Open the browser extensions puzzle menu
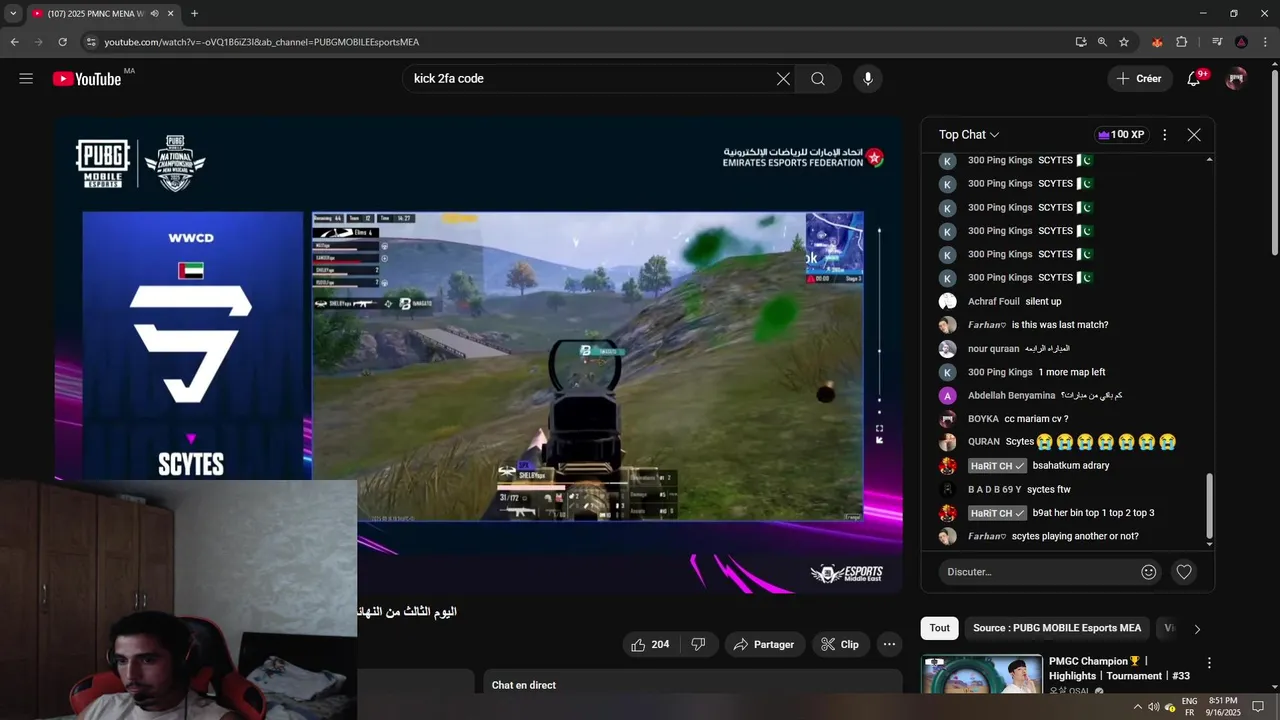The width and height of the screenshot is (1280, 720). pos(1182,42)
